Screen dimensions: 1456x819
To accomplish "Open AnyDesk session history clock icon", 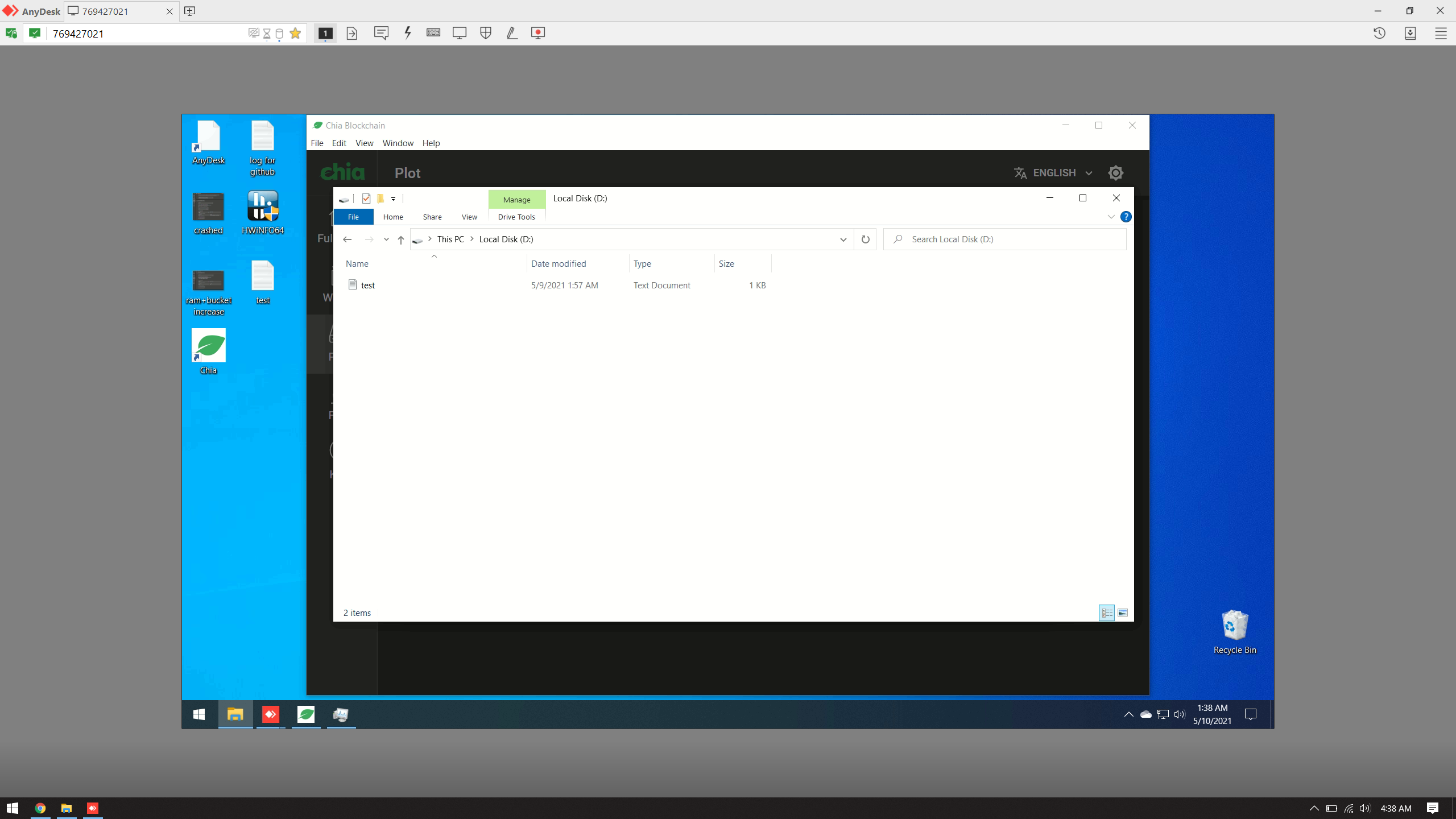I will [1379, 33].
